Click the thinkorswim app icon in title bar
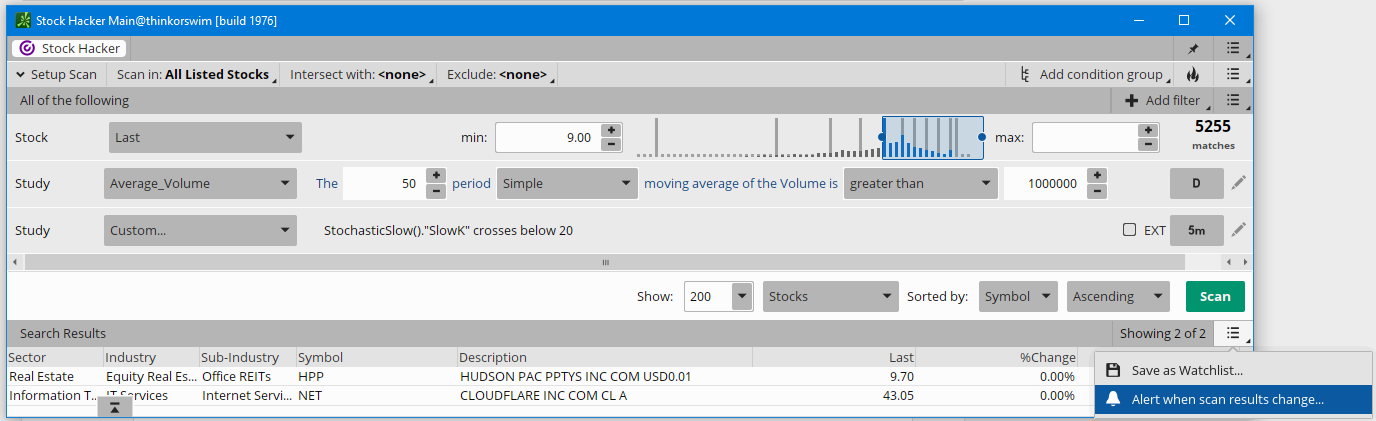1376x421 pixels. [x=22, y=20]
